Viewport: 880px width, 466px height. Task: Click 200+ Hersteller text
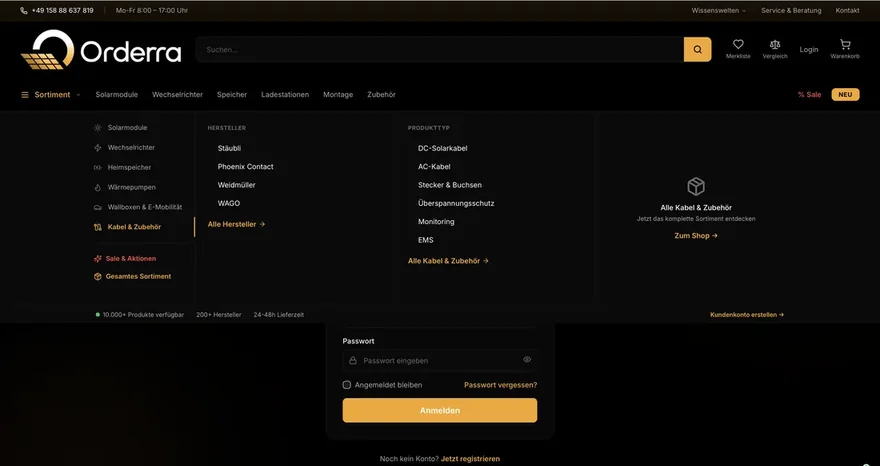pos(219,315)
